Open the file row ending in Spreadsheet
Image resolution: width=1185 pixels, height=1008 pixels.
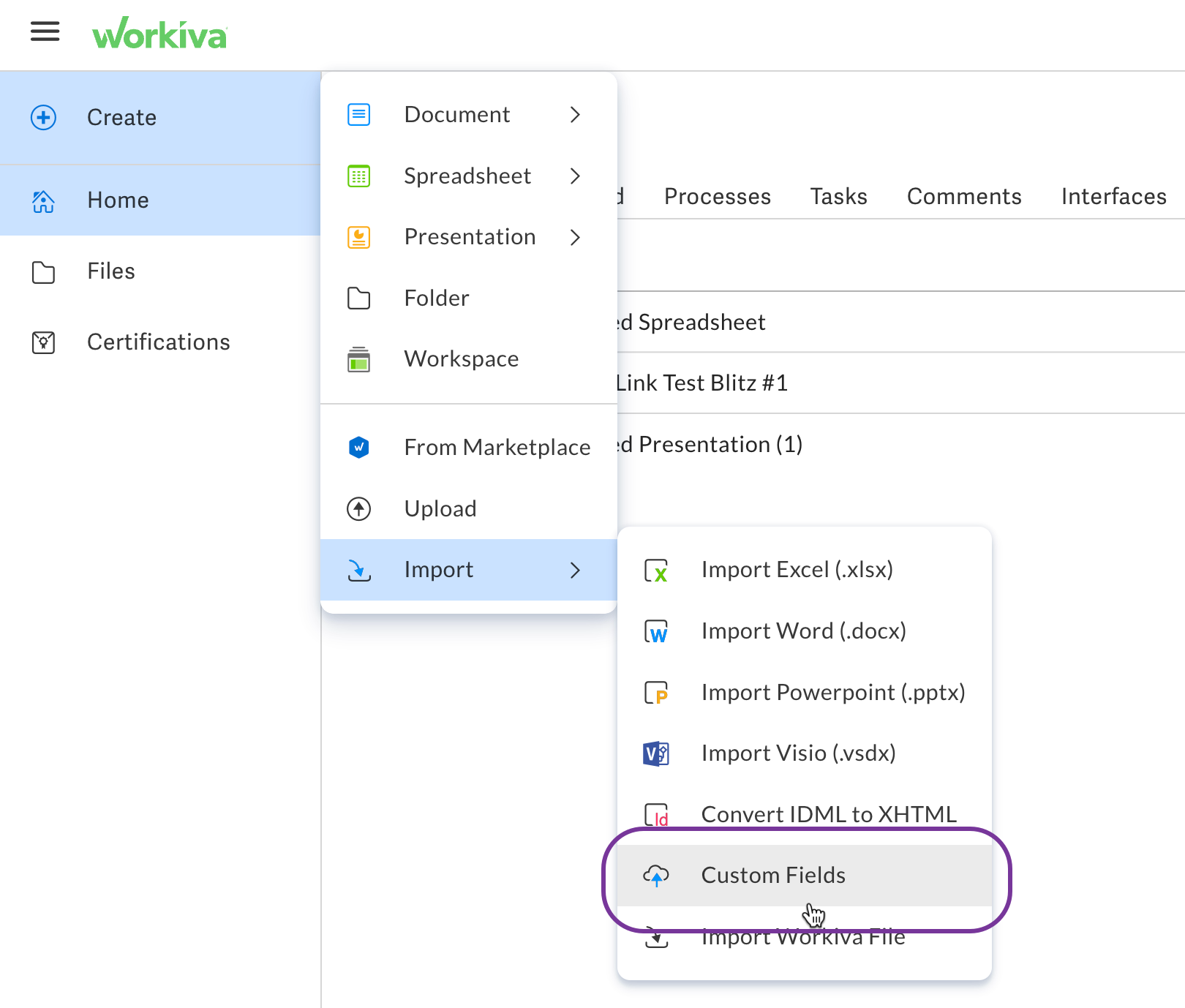901,322
